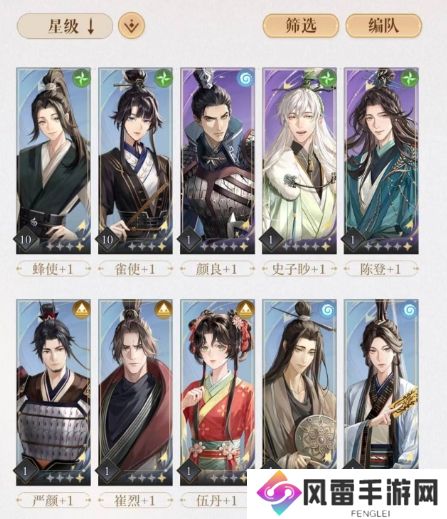This screenshot has width=447, height=519.
Task: Click the green element icon on 蜂使 card
Action: click(82, 78)
